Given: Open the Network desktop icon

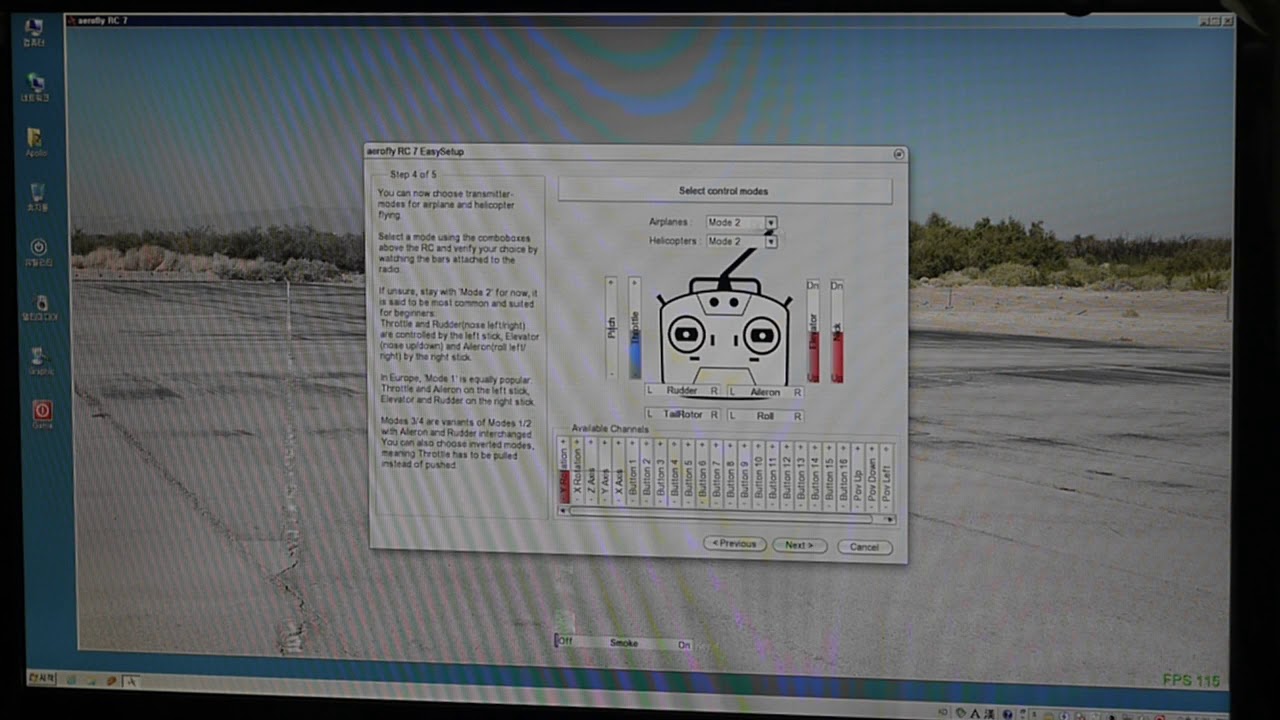Looking at the screenshot, I should [x=35, y=87].
